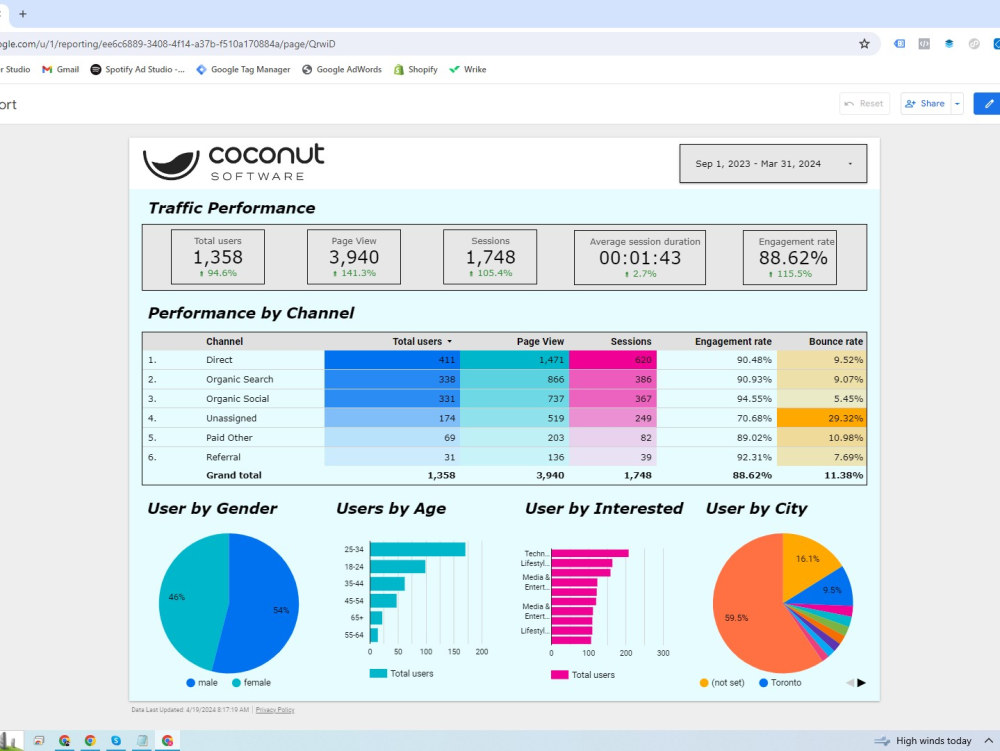Click the Share button
Image resolution: width=1000 pixels, height=751 pixels.
point(925,104)
